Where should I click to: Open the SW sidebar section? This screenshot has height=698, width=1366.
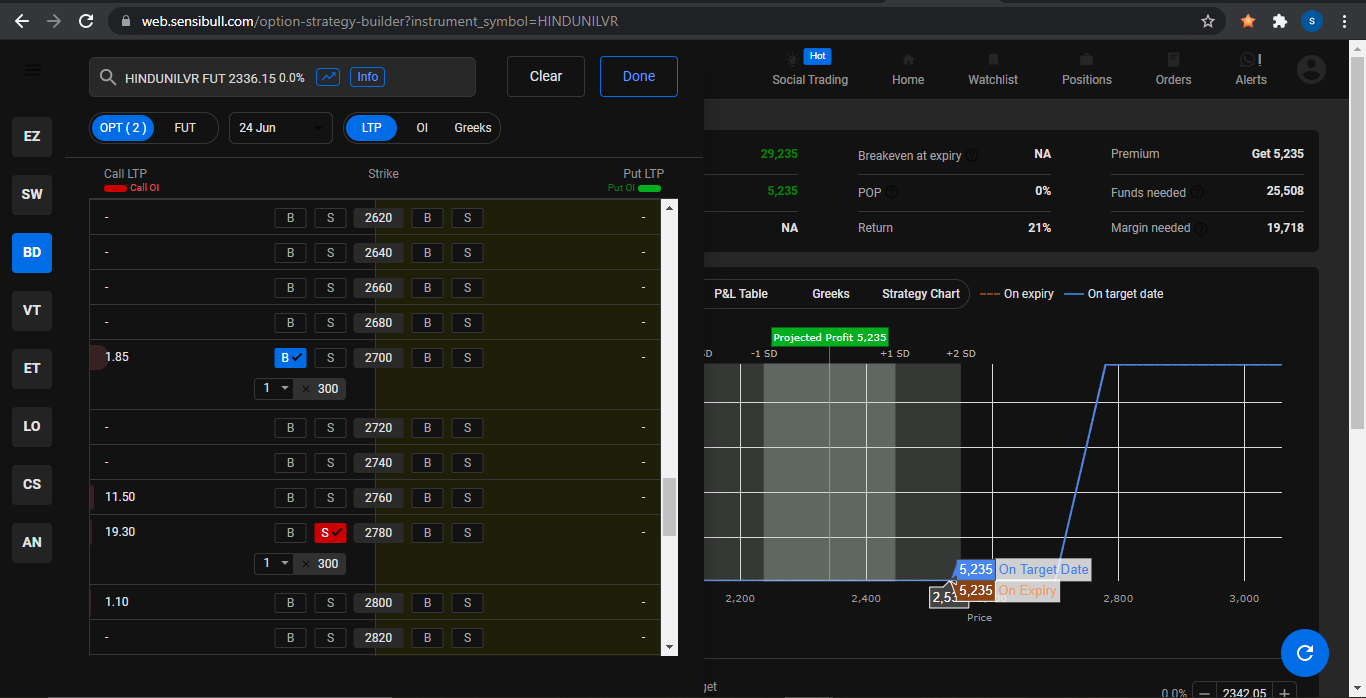coord(32,194)
